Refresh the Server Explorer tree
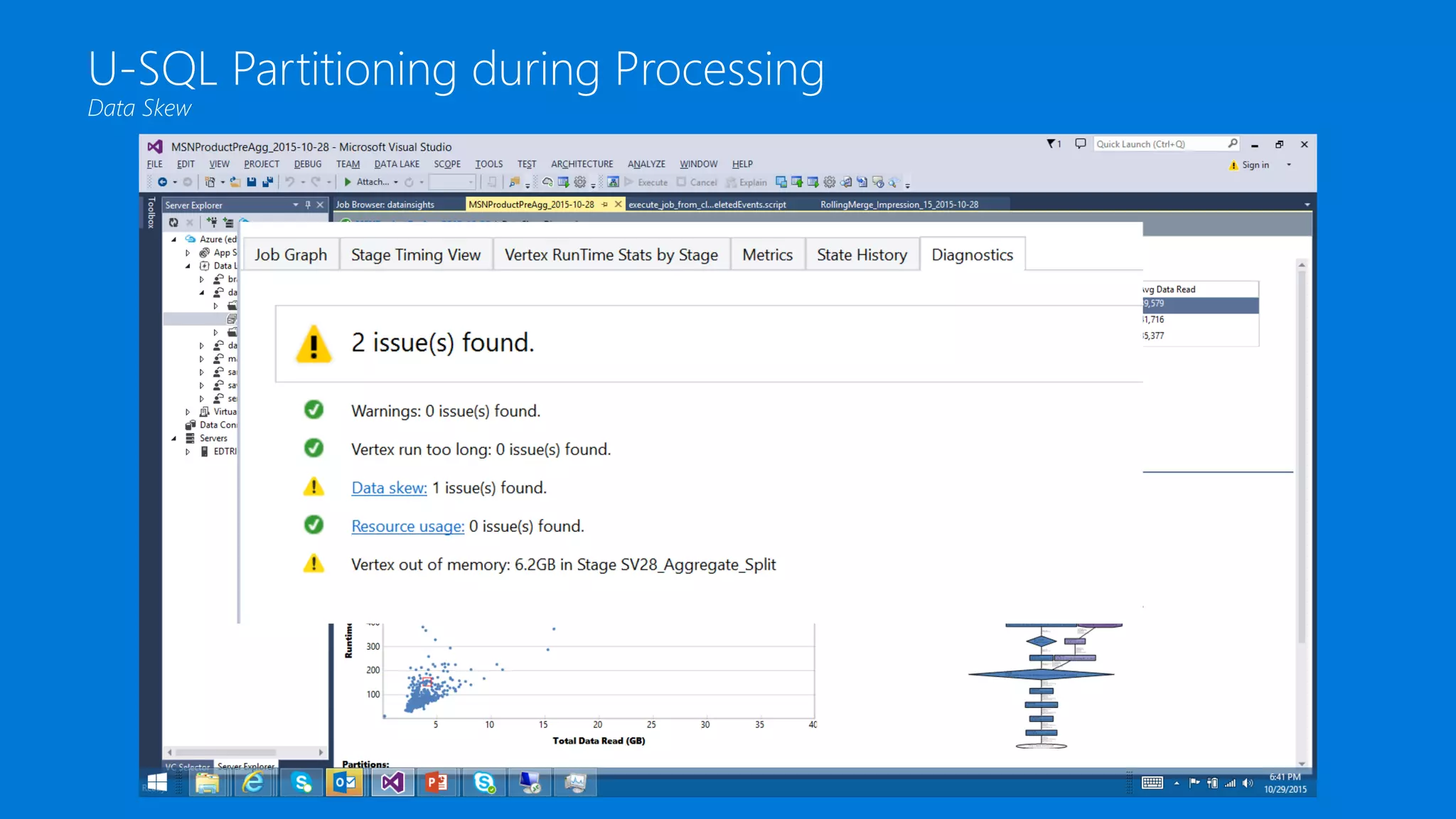Image resolution: width=1456 pixels, height=819 pixels. click(x=173, y=223)
